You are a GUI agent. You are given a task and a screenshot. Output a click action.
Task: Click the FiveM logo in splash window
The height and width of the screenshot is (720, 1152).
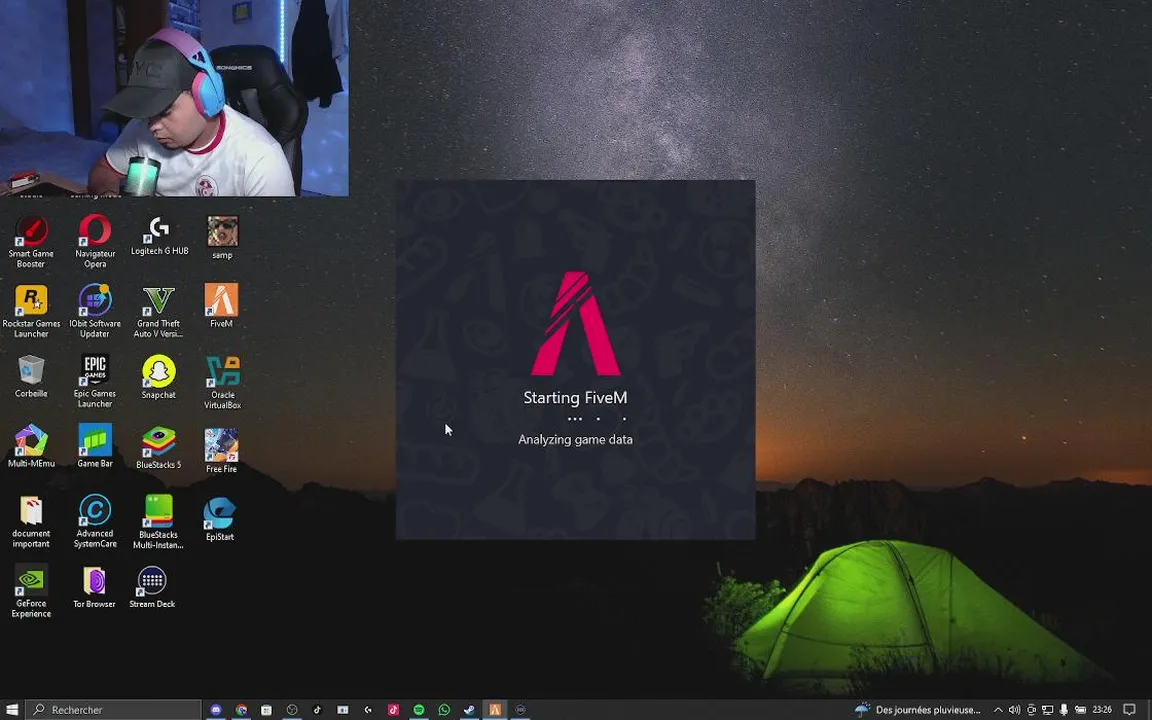pyautogui.click(x=575, y=323)
